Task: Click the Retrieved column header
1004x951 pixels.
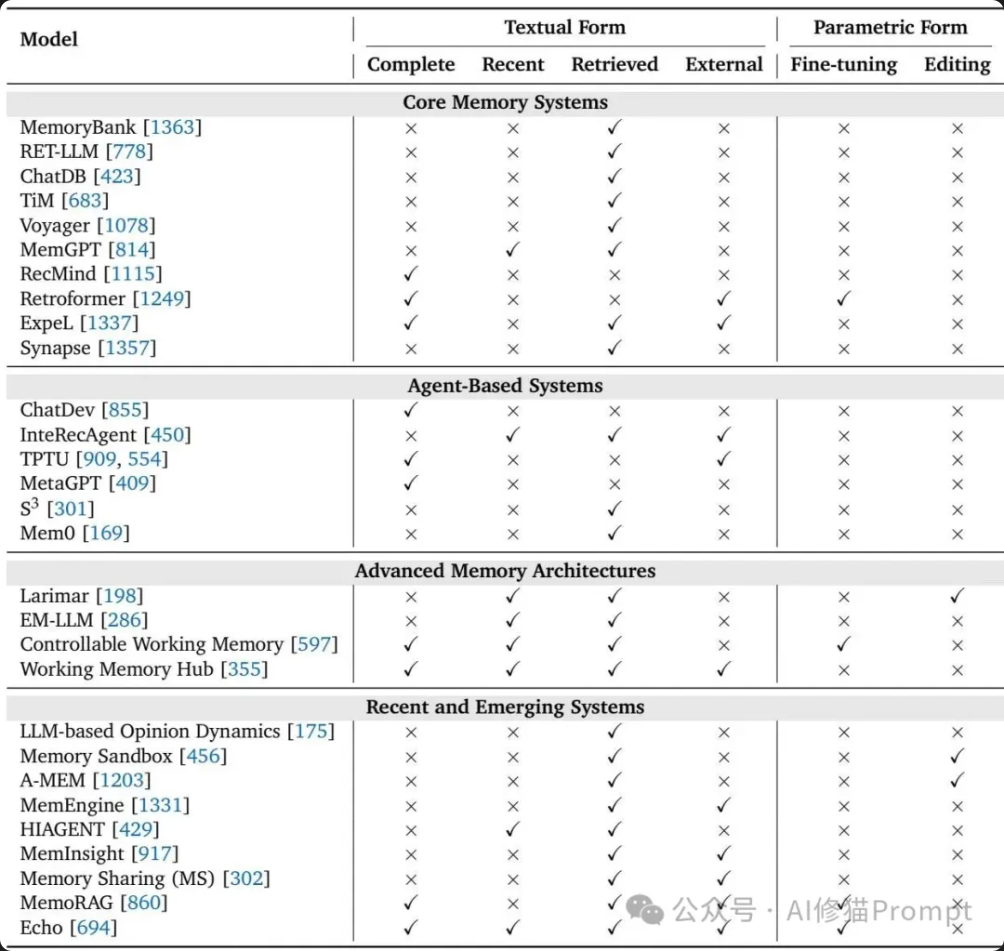Action: (x=614, y=65)
